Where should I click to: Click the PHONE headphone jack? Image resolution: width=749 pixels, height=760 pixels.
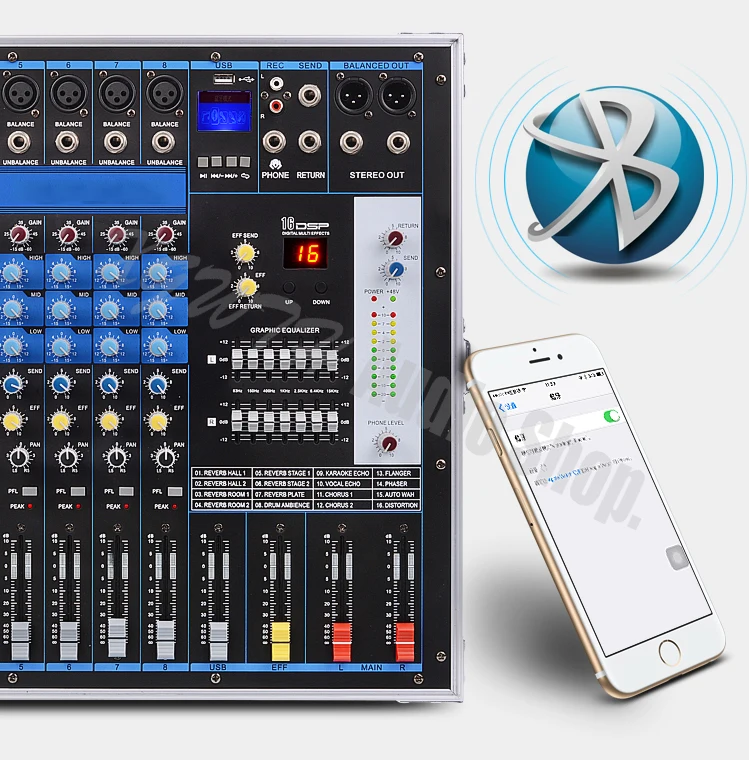coord(274,142)
